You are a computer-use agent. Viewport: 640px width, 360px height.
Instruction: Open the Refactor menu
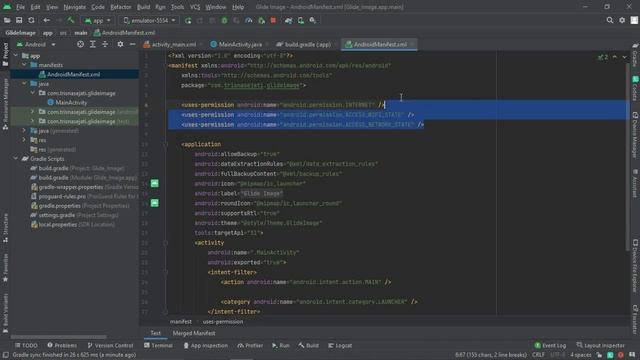(121, 7)
